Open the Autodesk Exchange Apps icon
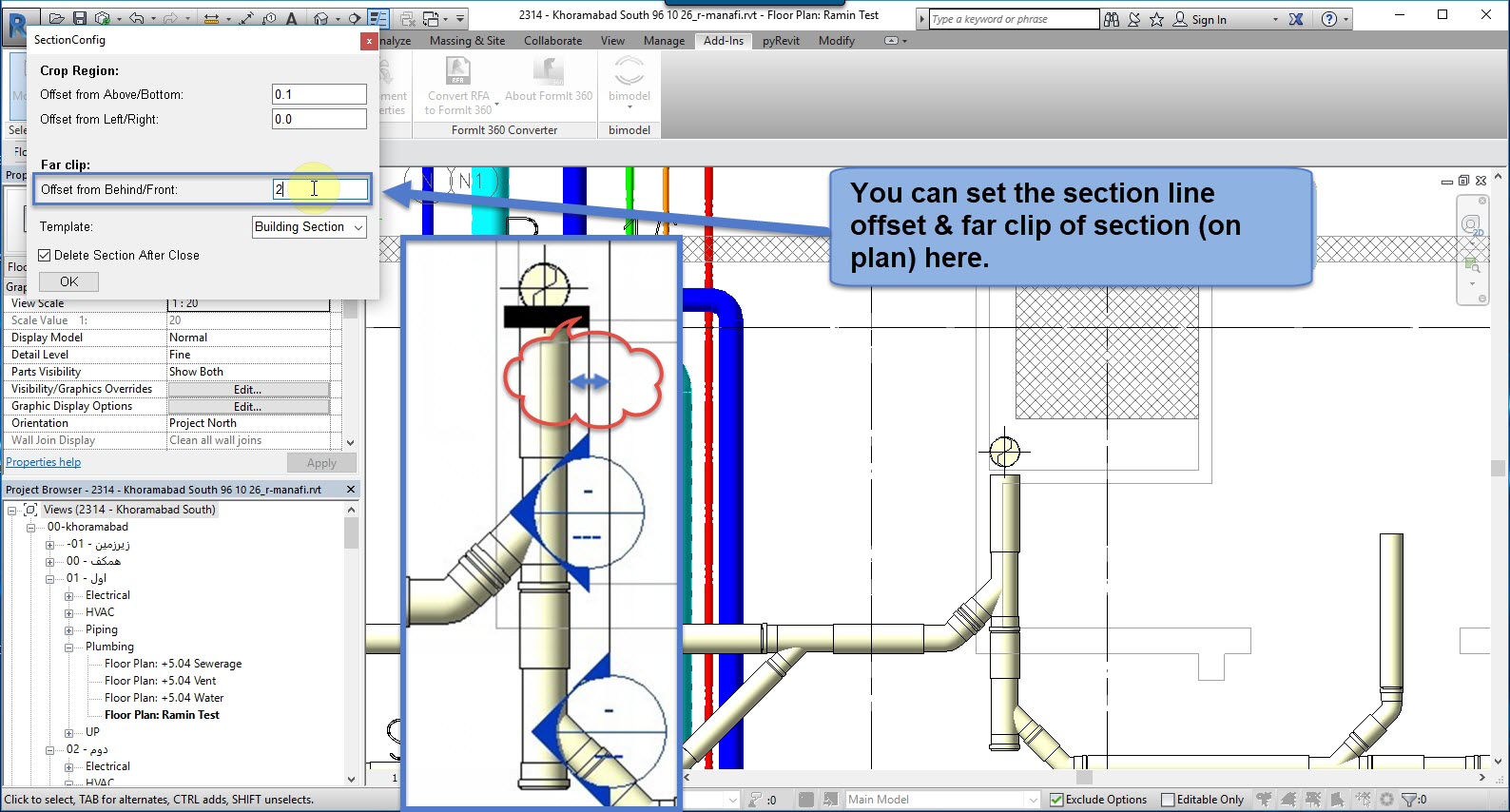The width and height of the screenshot is (1510, 812). click(x=1296, y=19)
